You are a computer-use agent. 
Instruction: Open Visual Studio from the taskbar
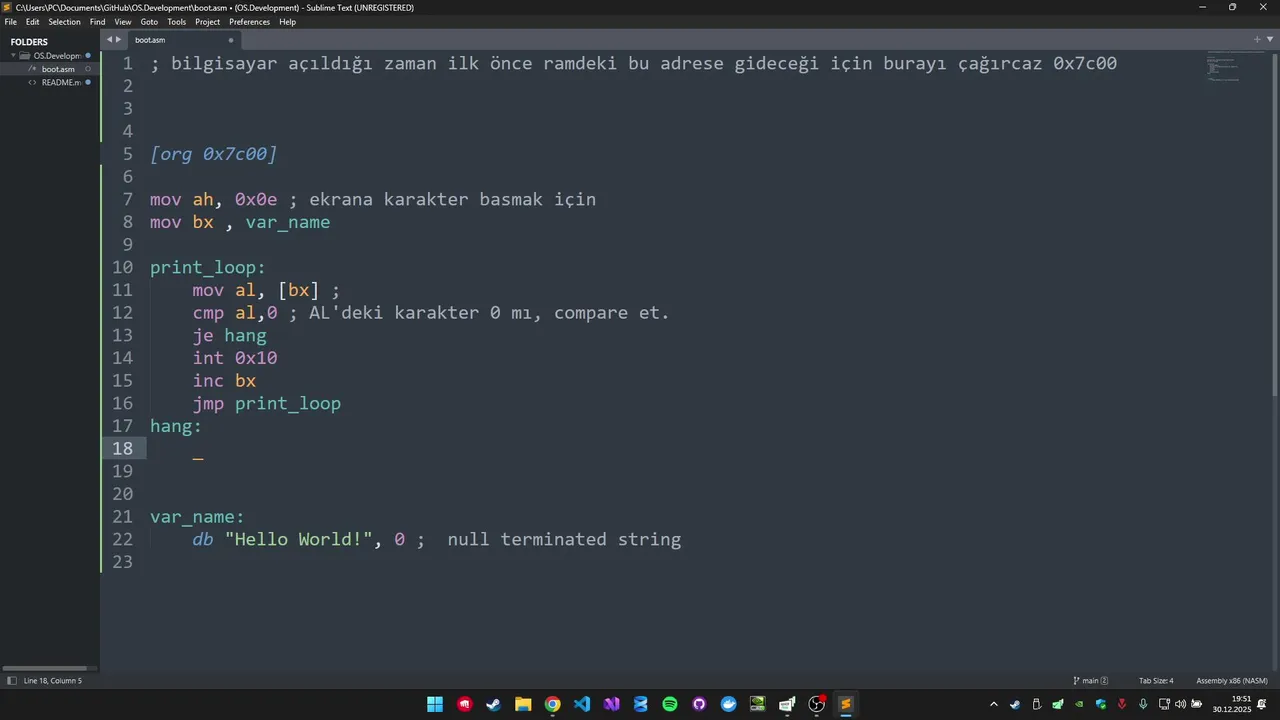point(611,704)
